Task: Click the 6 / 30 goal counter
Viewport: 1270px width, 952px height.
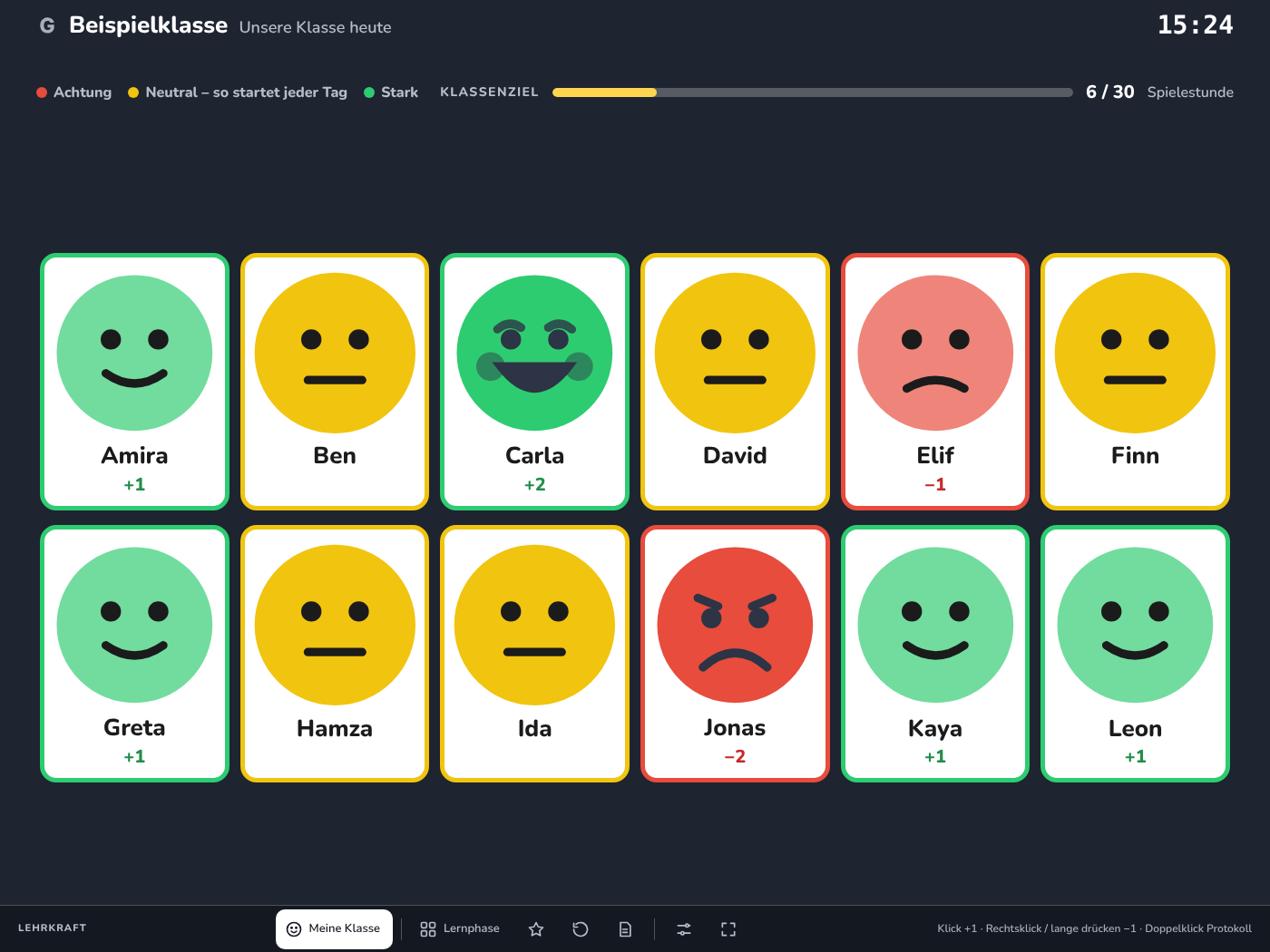Action: pyautogui.click(x=1110, y=92)
